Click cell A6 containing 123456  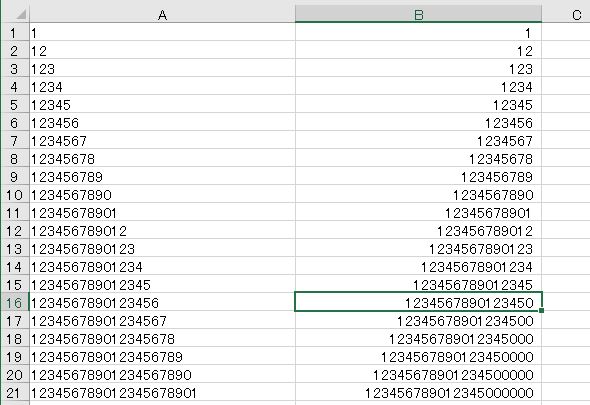click(x=162, y=123)
